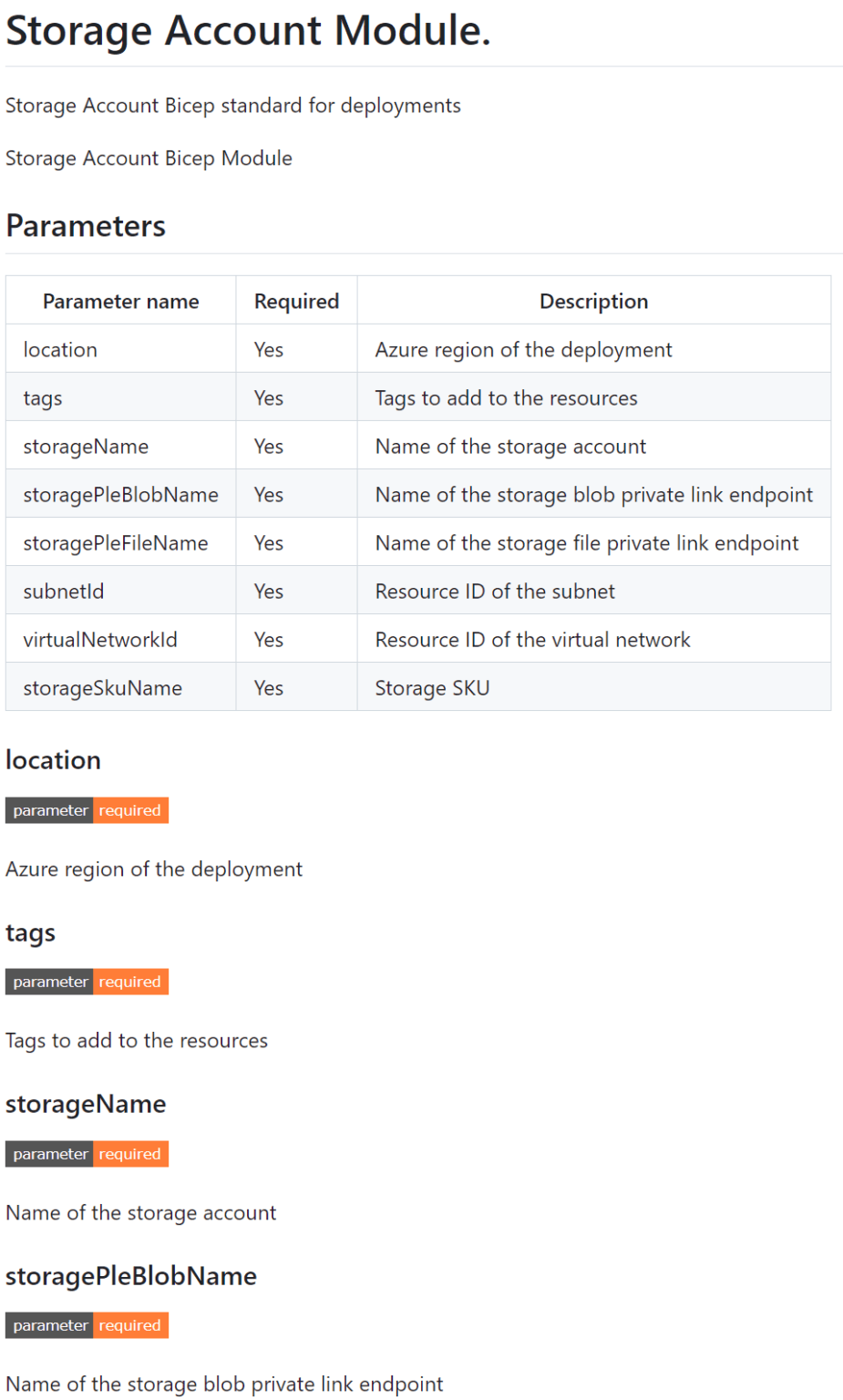Click the parameter badge under storageName heading
Image resolution: width=843 pixels, height=1400 pixels.
pyautogui.click(x=49, y=1154)
